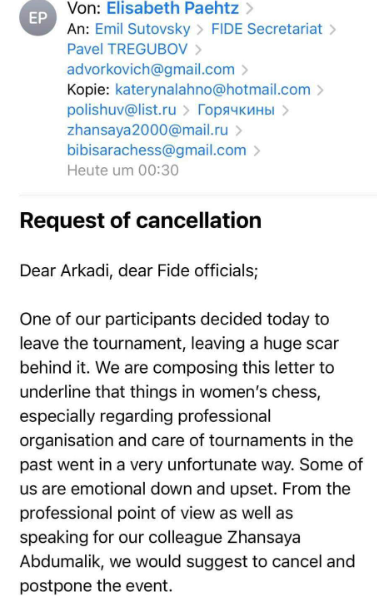Tap chevron beside advorkovich@gmail.com
377x605 pixels.
tap(245, 70)
